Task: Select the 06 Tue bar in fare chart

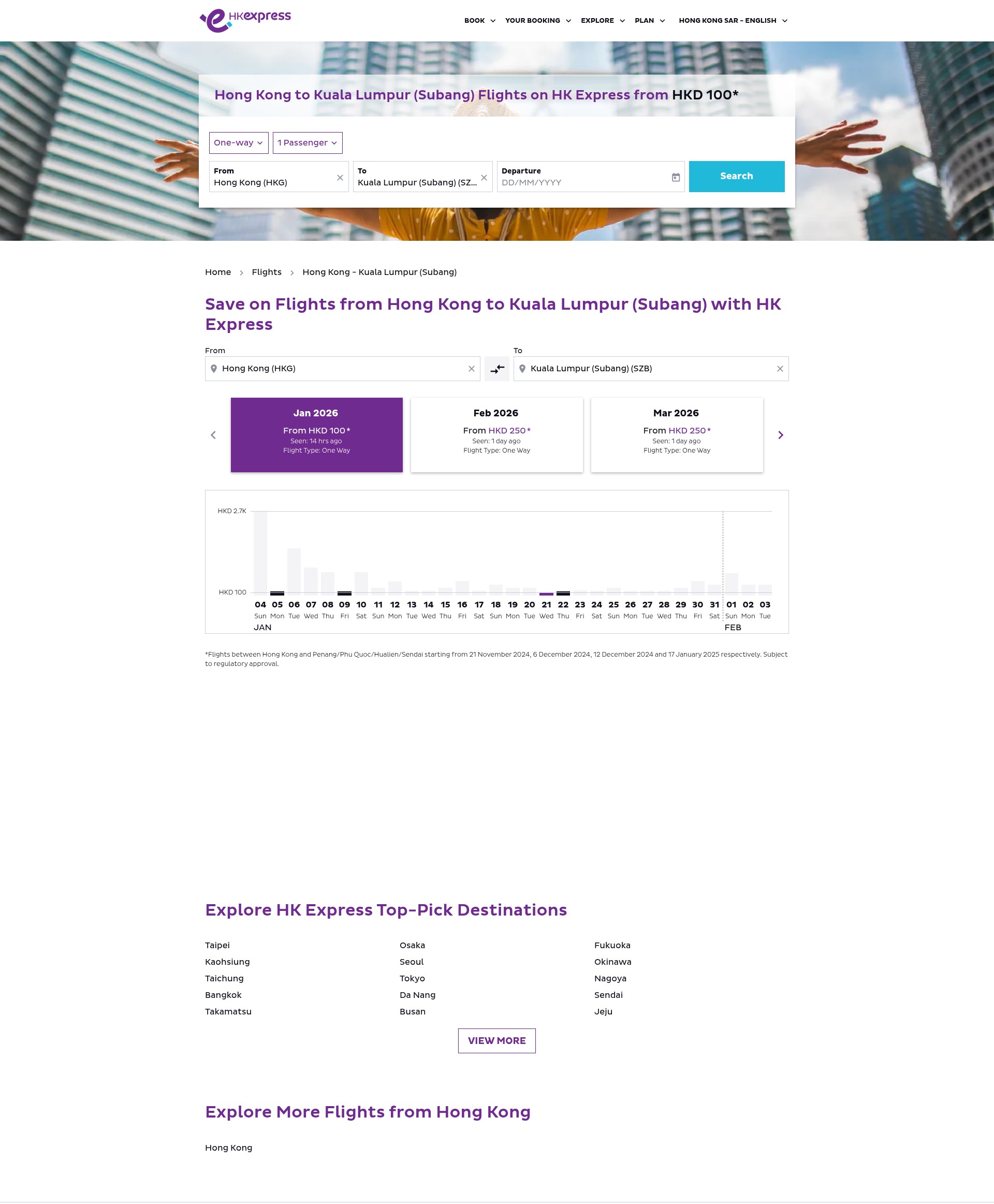Action: (294, 572)
